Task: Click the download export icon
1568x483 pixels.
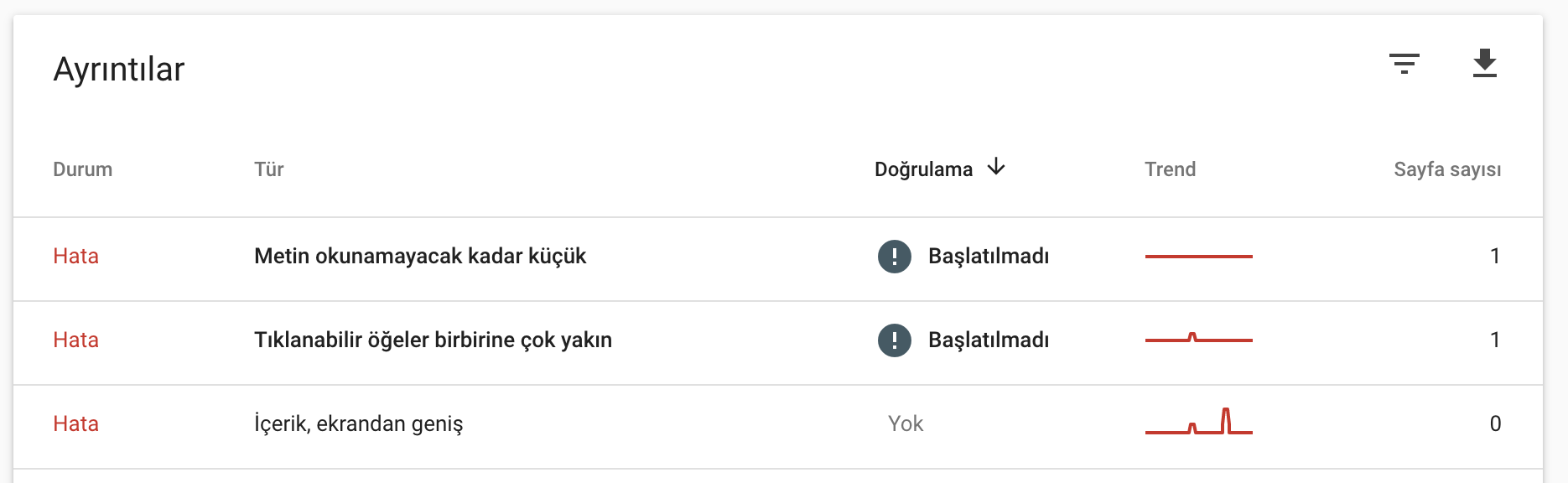Action: [x=1485, y=64]
